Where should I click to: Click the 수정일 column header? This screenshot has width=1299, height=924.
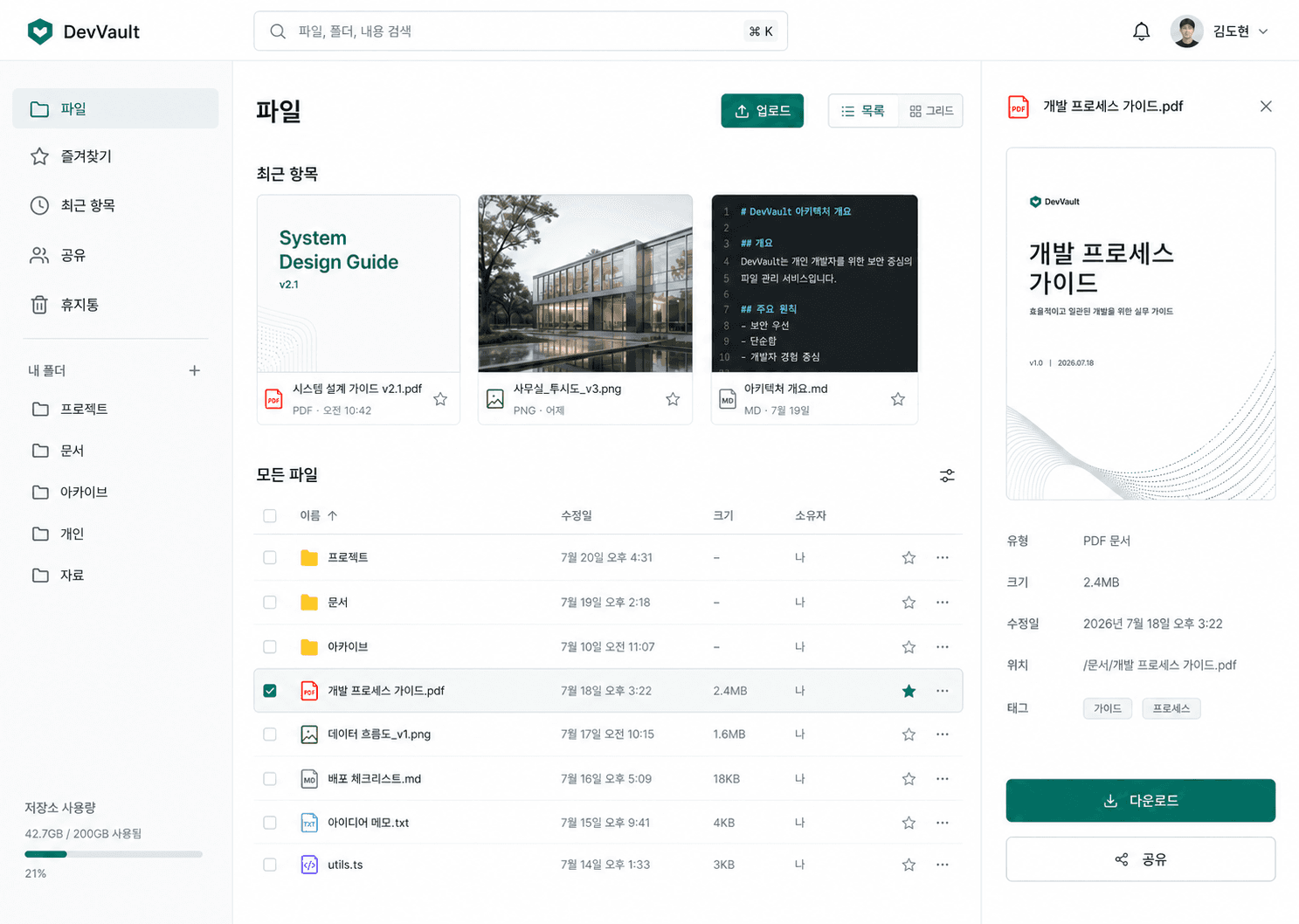pos(577,516)
